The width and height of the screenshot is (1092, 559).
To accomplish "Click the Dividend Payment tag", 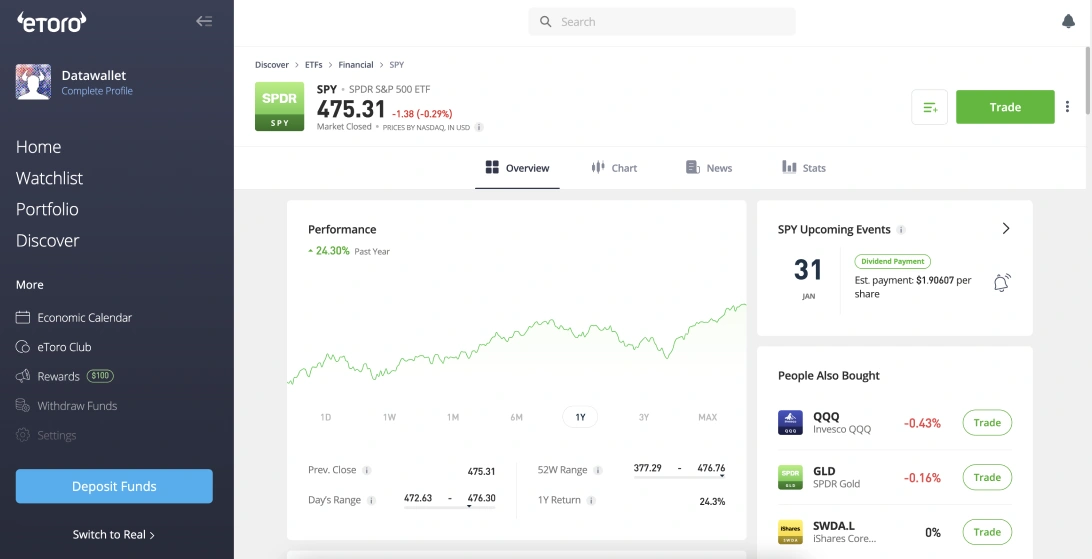I will pos(893,262).
